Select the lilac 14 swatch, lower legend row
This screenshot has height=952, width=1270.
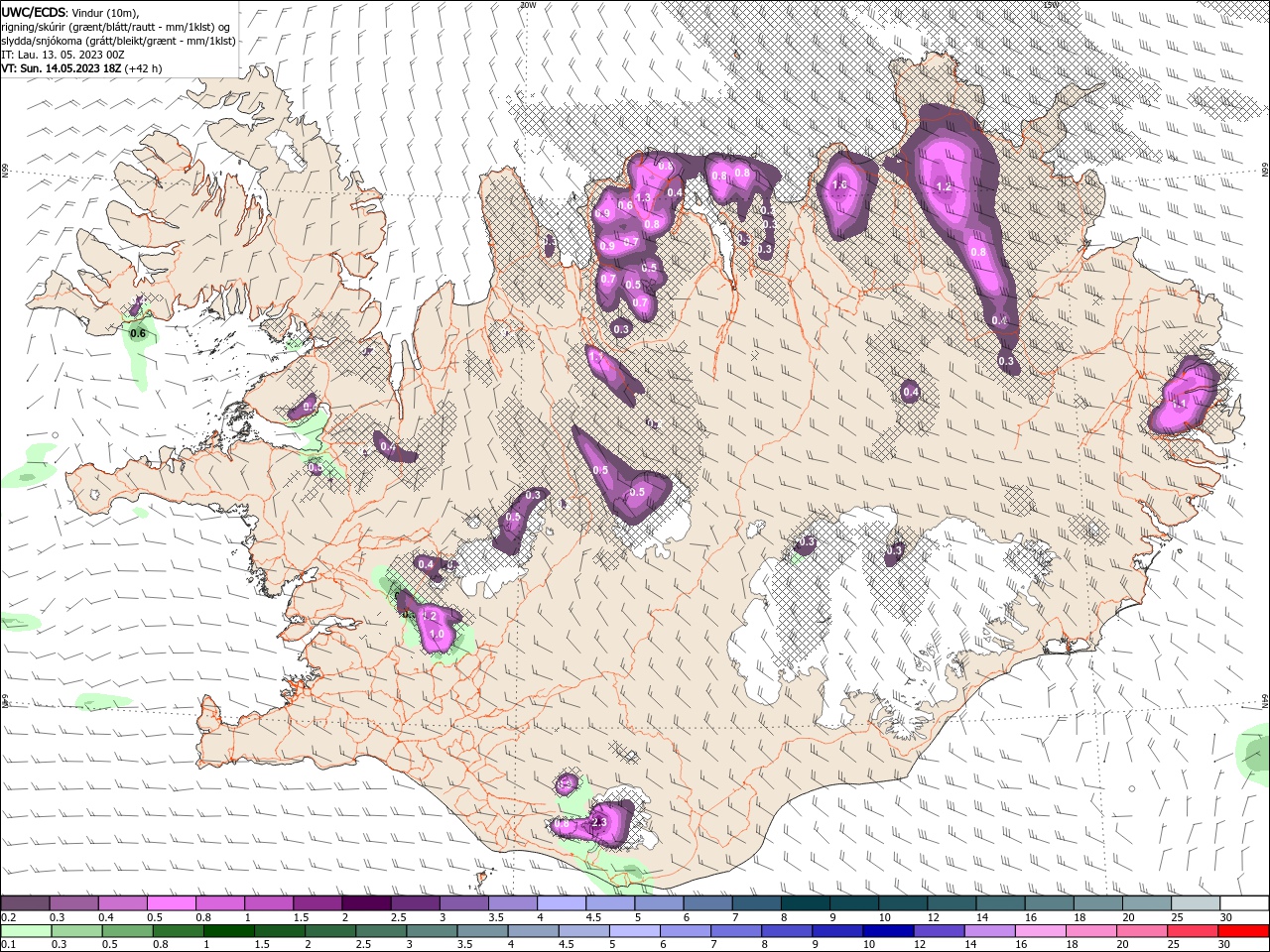click(990, 931)
